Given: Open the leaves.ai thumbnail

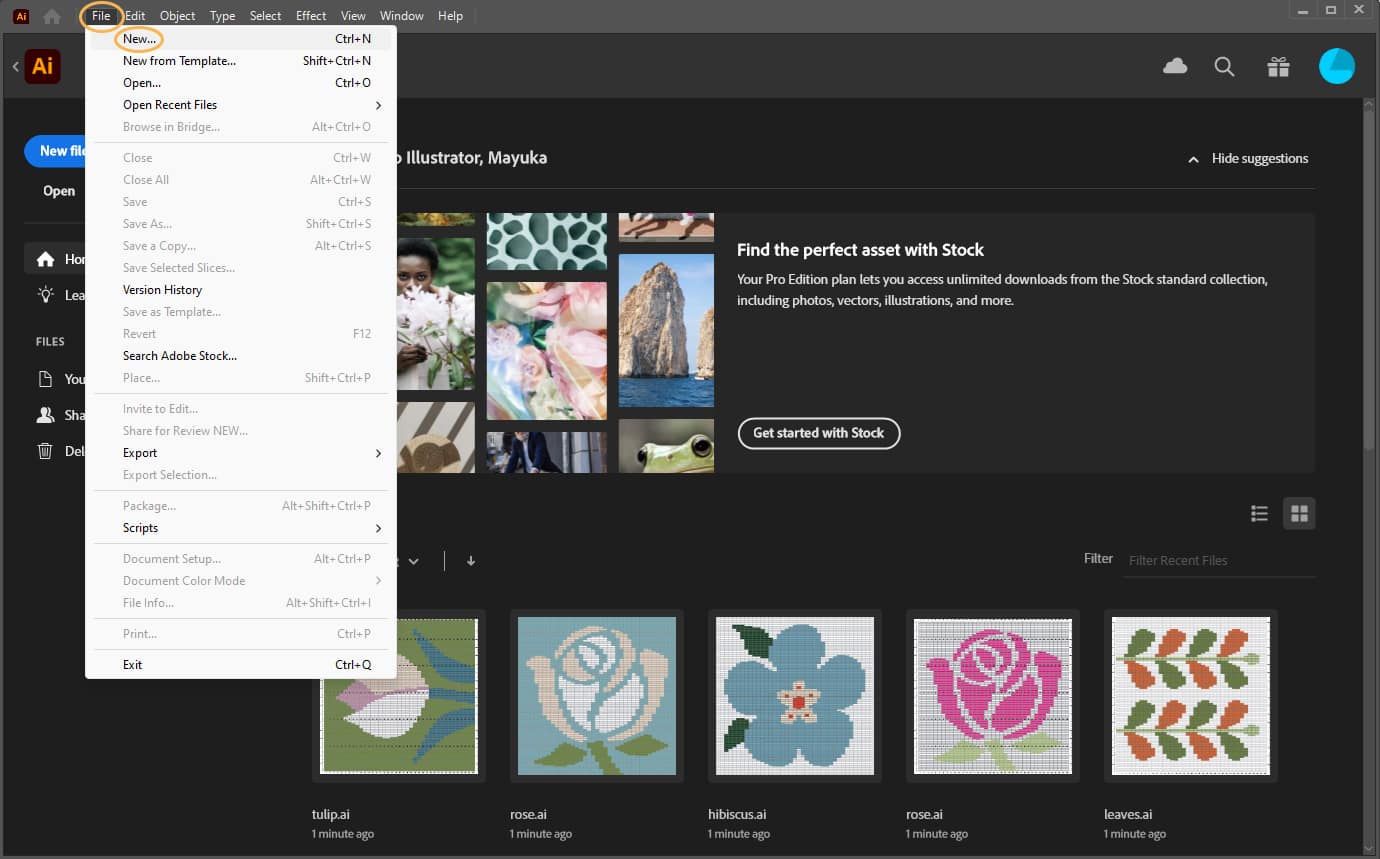Looking at the screenshot, I should pos(1190,695).
